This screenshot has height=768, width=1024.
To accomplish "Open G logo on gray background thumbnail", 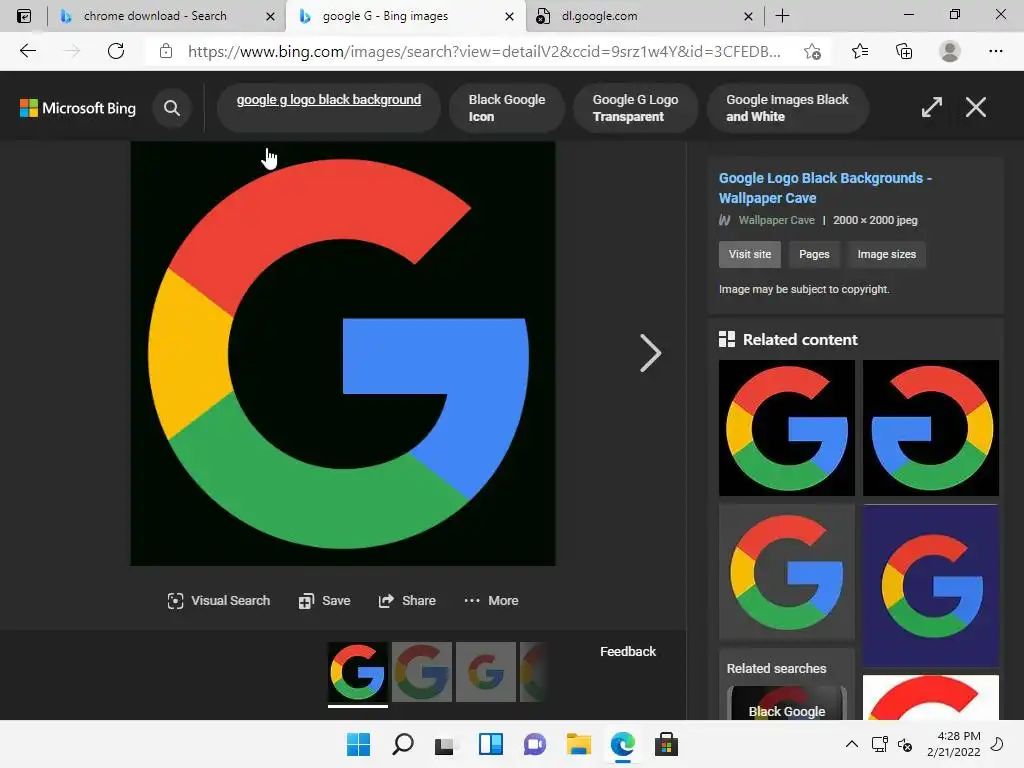I will pos(786,572).
